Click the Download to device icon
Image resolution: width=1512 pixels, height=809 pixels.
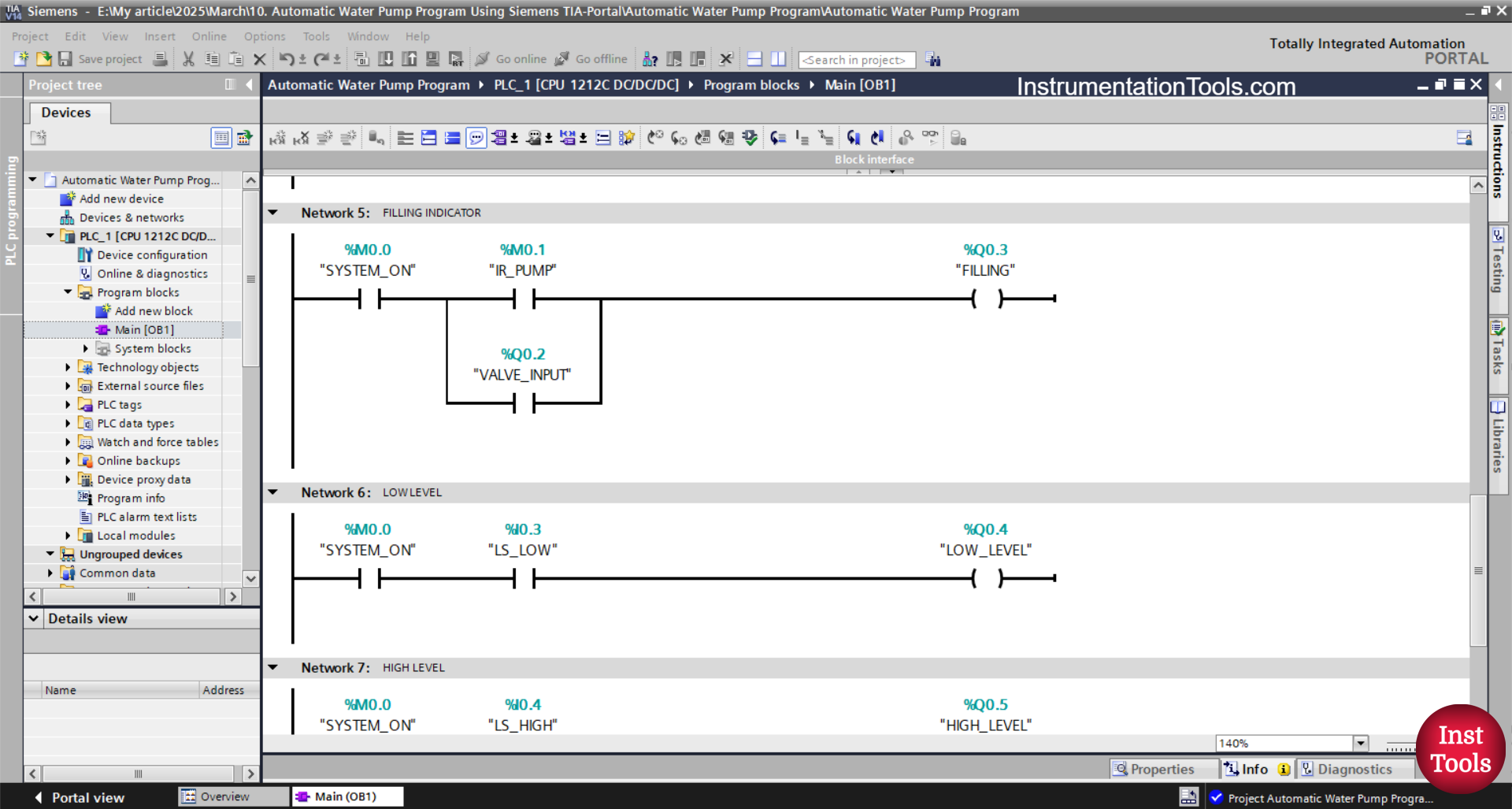pyautogui.click(x=385, y=59)
